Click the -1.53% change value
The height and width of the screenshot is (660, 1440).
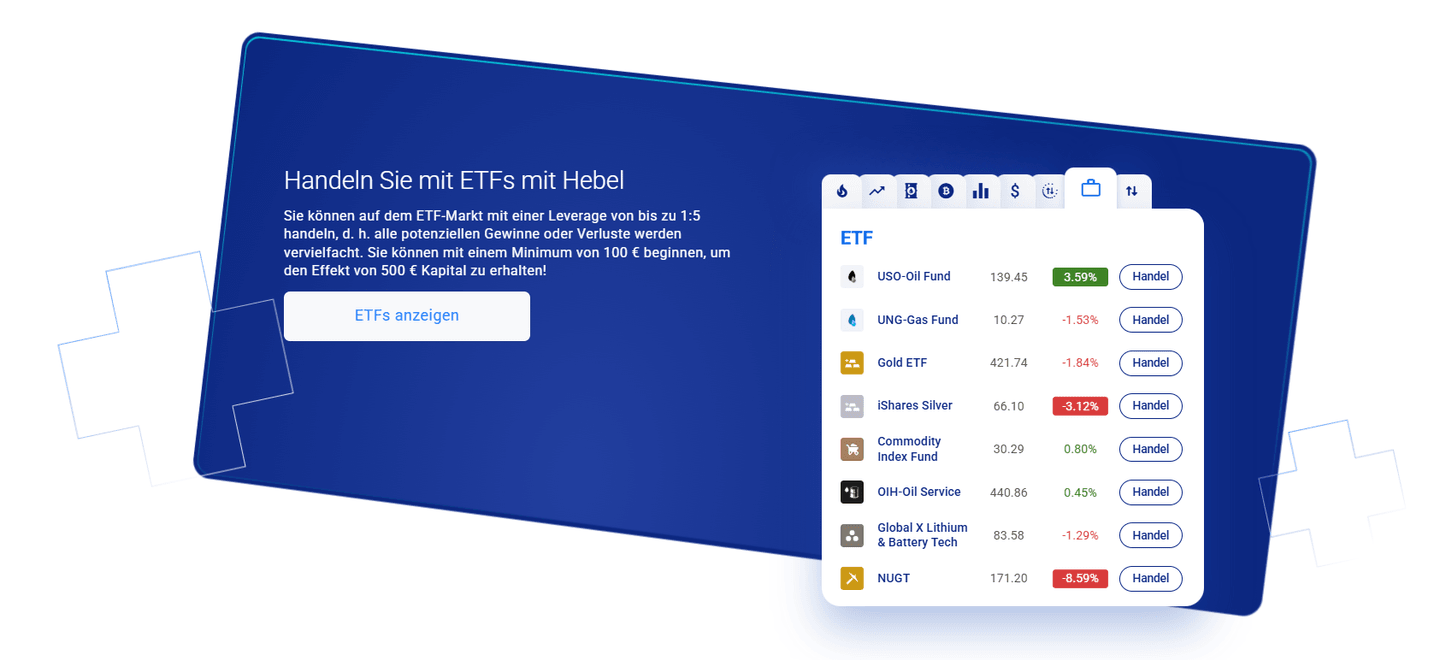1080,320
